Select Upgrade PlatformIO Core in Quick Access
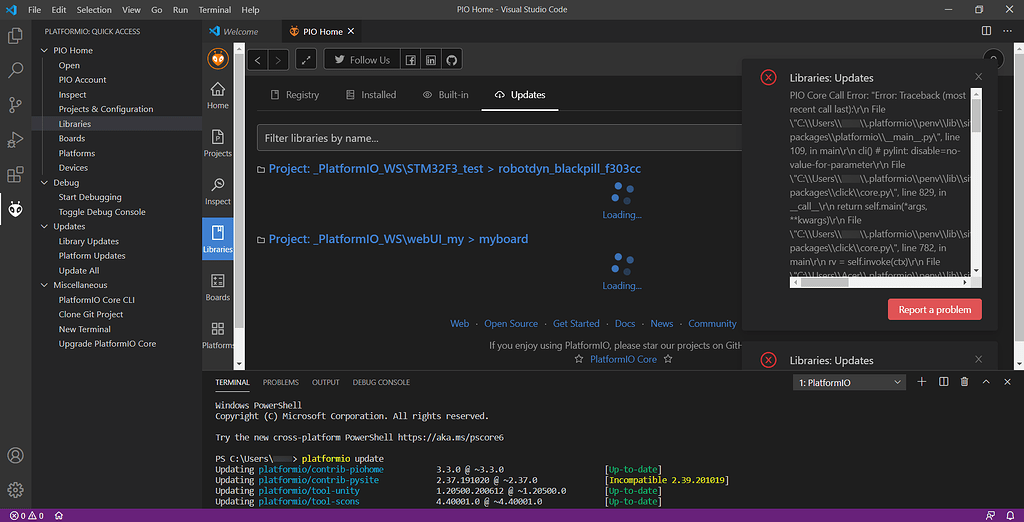1024x522 pixels. click(107, 344)
